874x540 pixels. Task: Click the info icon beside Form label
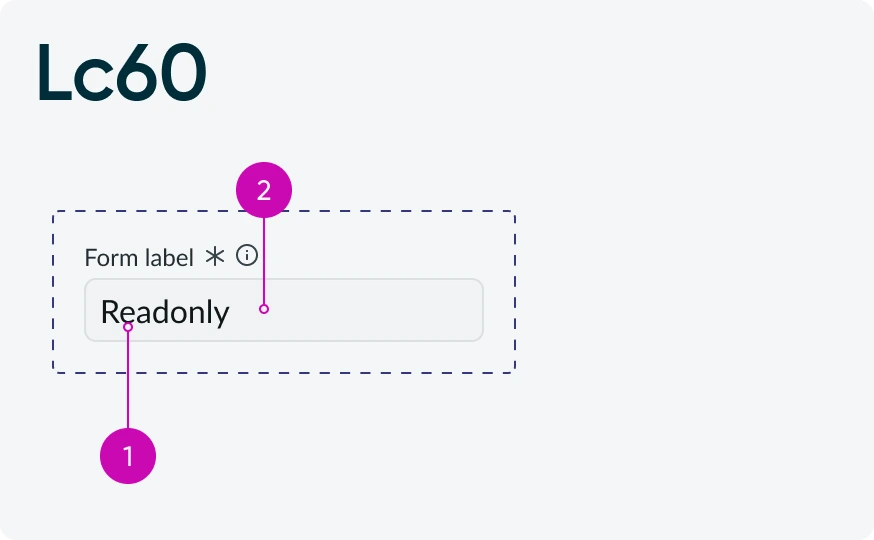[247, 256]
